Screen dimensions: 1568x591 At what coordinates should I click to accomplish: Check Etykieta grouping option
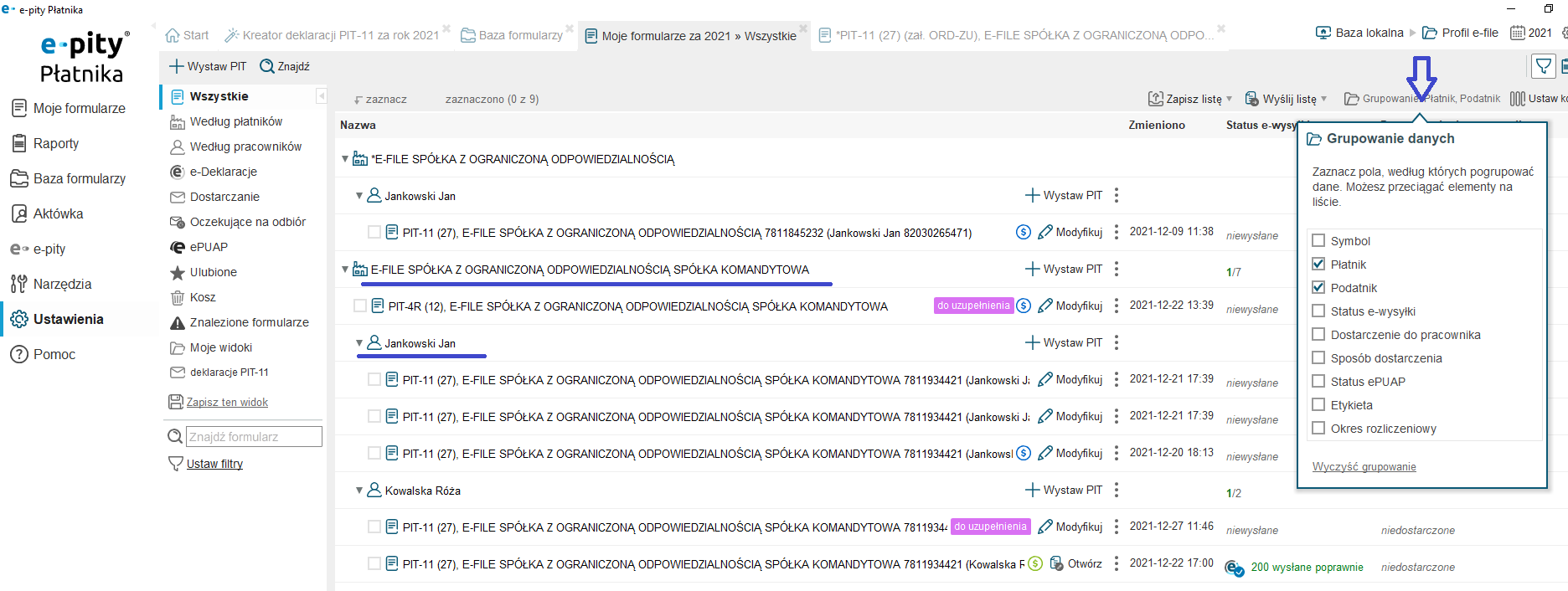point(1318,405)
